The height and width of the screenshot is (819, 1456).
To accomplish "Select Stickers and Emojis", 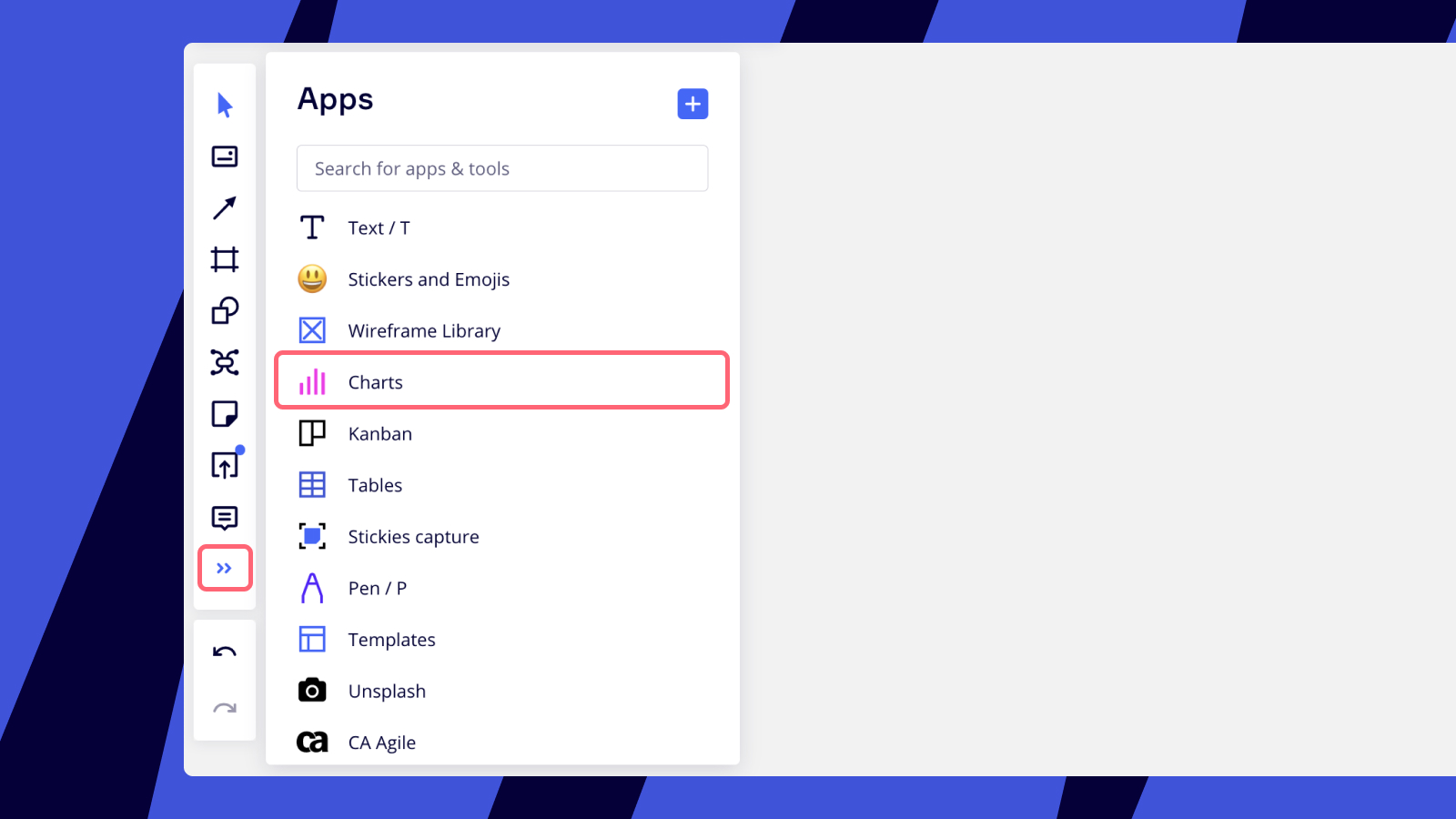I will [502, 279].
